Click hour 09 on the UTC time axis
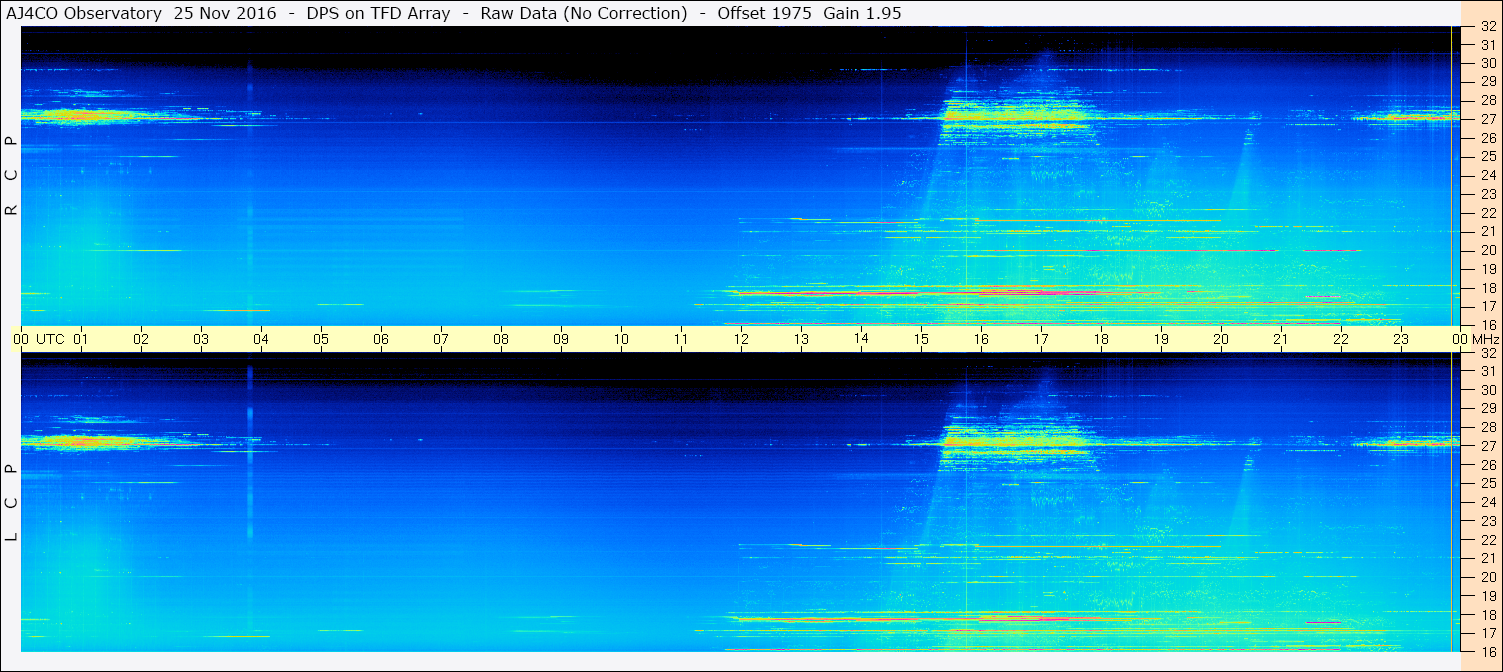Image resolution: width=1503 pixels, height=672 pixels. 561,339
